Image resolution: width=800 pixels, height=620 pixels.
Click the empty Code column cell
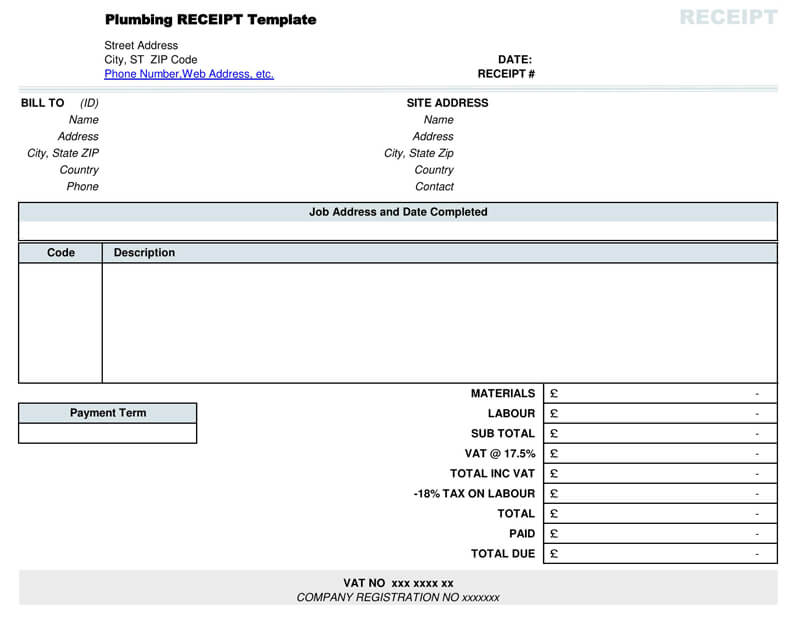(x=61, y=323)
